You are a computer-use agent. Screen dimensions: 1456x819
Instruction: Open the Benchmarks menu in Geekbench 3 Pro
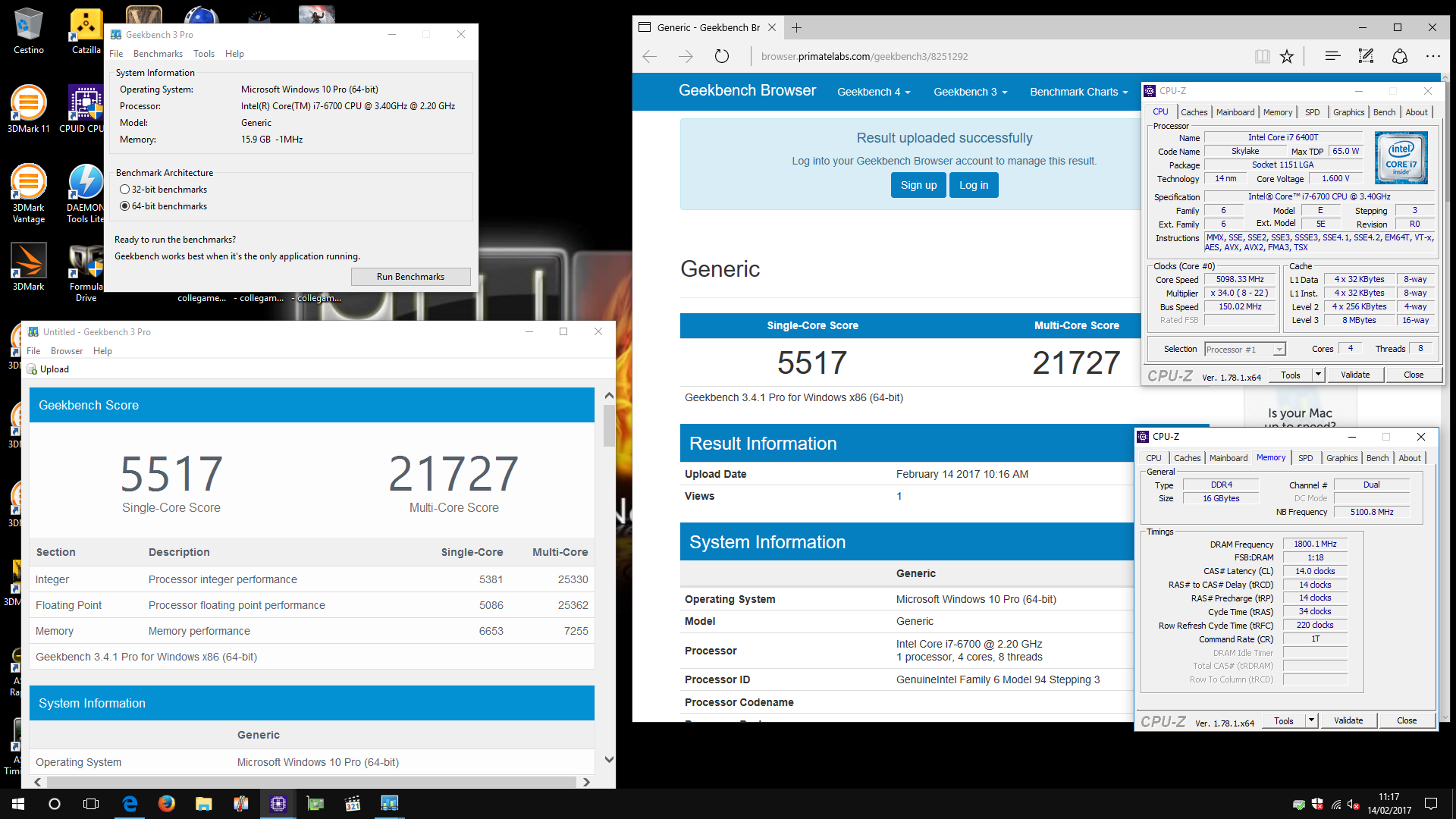pyautogui.click(x=158, y=54)
